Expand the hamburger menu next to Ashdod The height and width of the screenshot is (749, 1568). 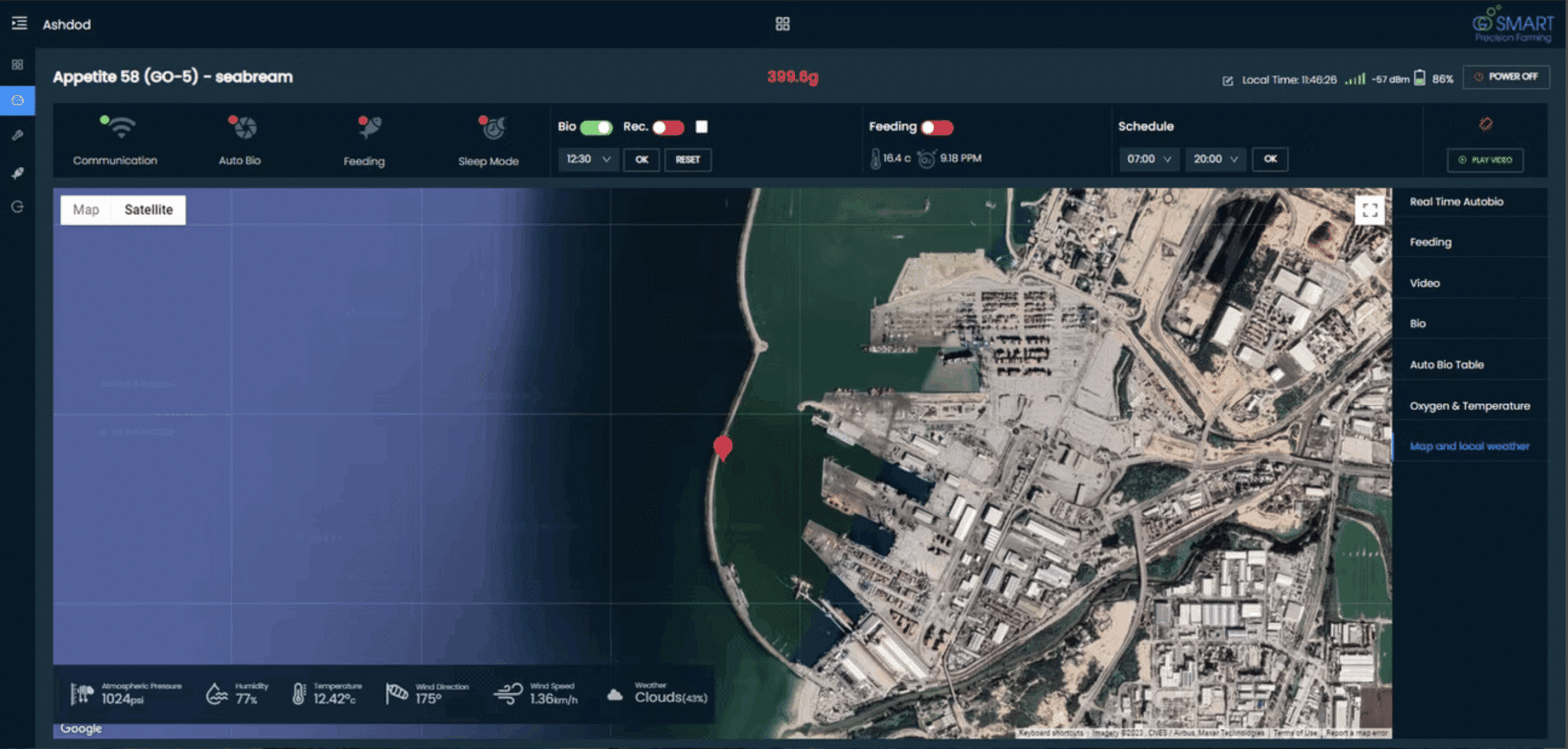coord(19,23)
